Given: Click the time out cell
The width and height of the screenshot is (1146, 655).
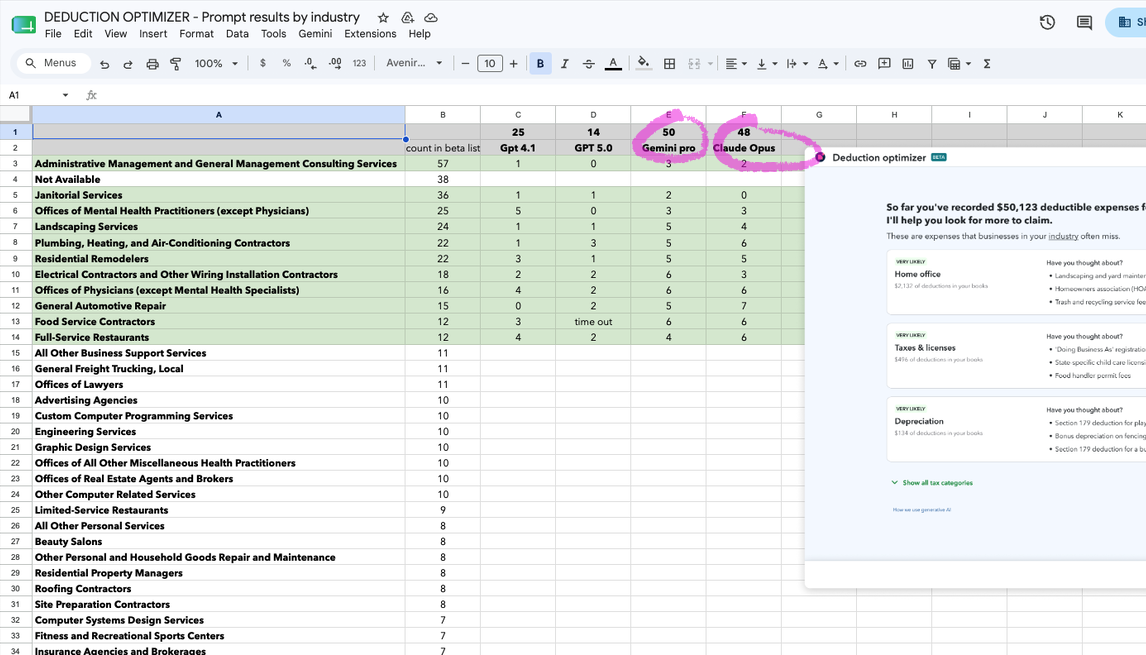Looking at the screenshot, I should click(x=593, y=322).
